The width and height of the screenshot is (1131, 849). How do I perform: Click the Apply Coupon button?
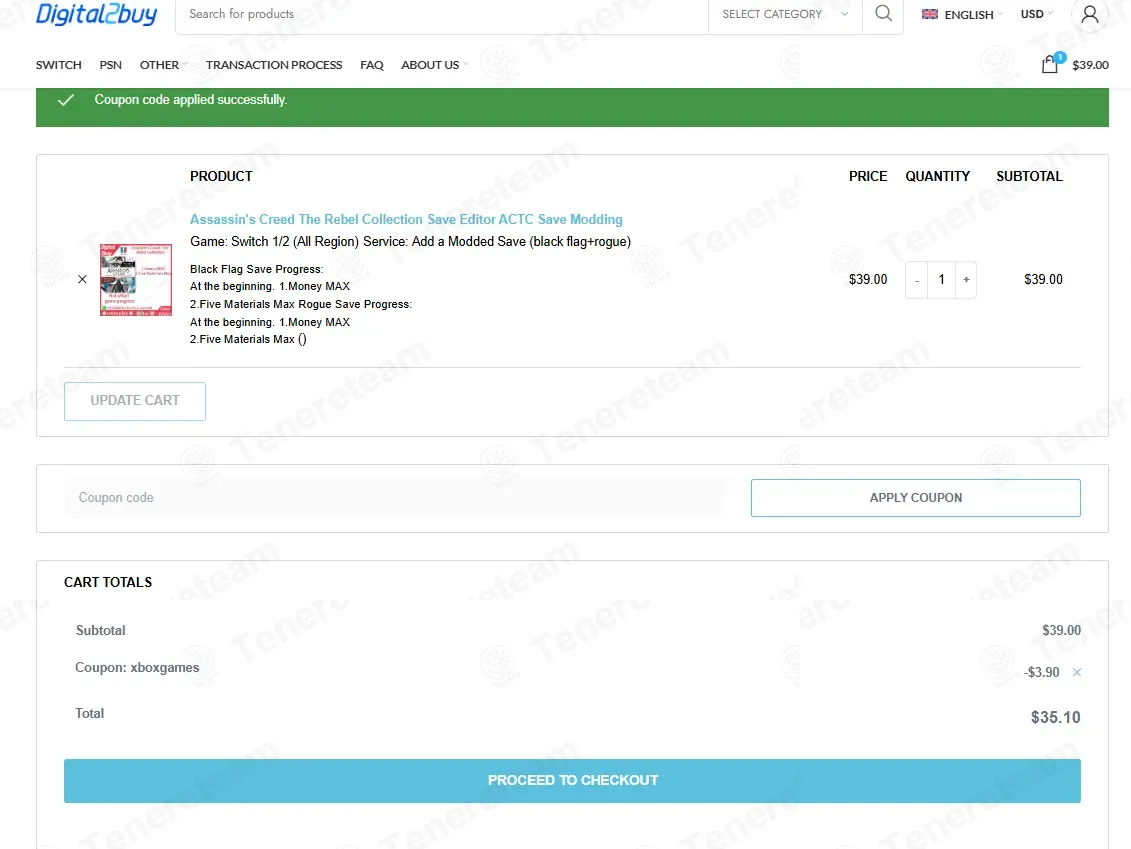915,498
